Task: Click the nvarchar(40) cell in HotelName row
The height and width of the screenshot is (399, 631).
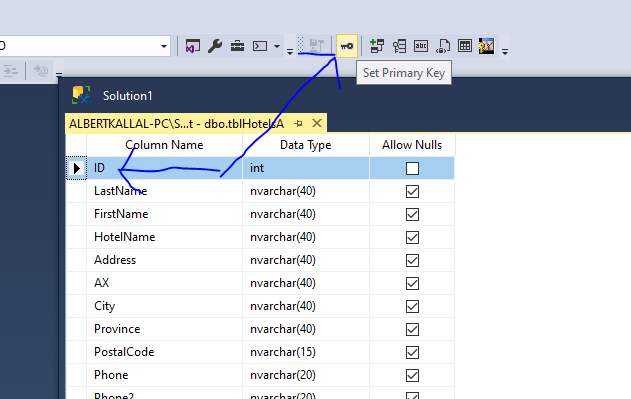Action: click(306, 237)
